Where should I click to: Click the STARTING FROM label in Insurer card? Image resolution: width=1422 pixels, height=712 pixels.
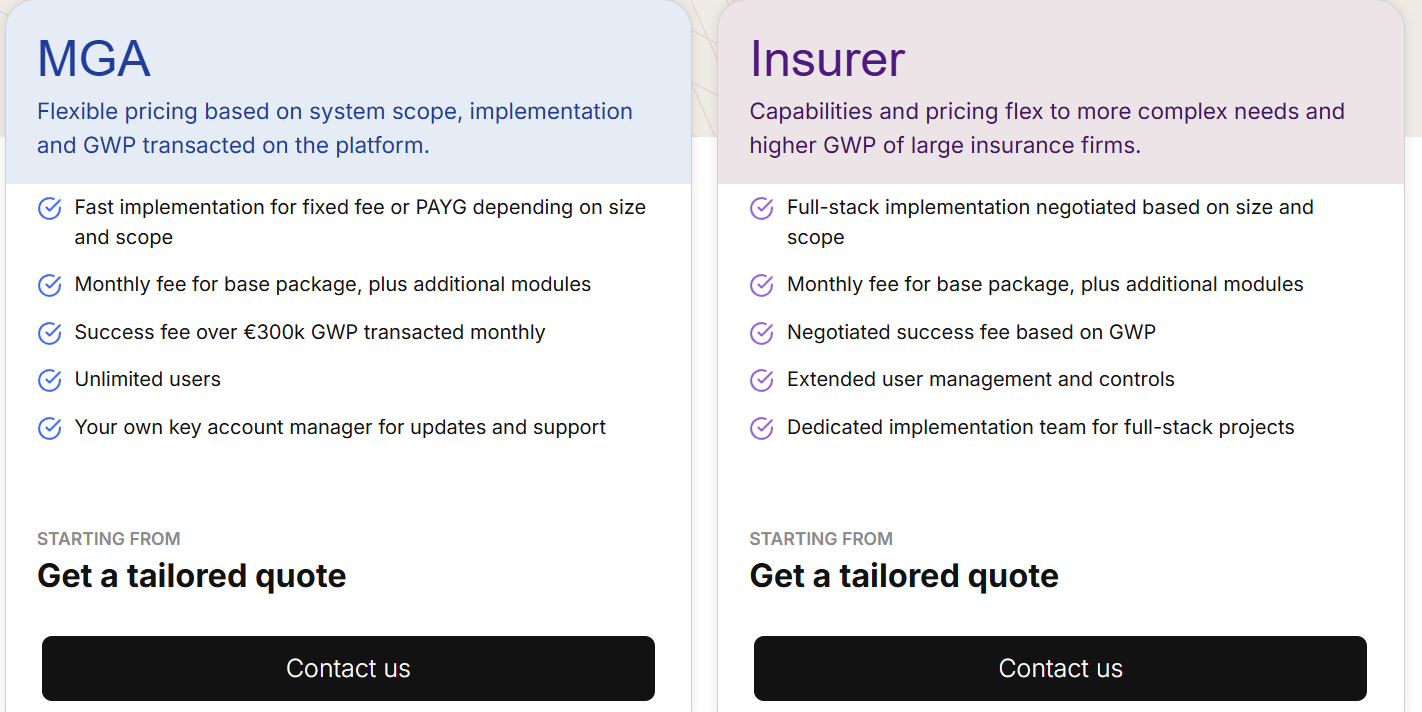tap(820, 538)
